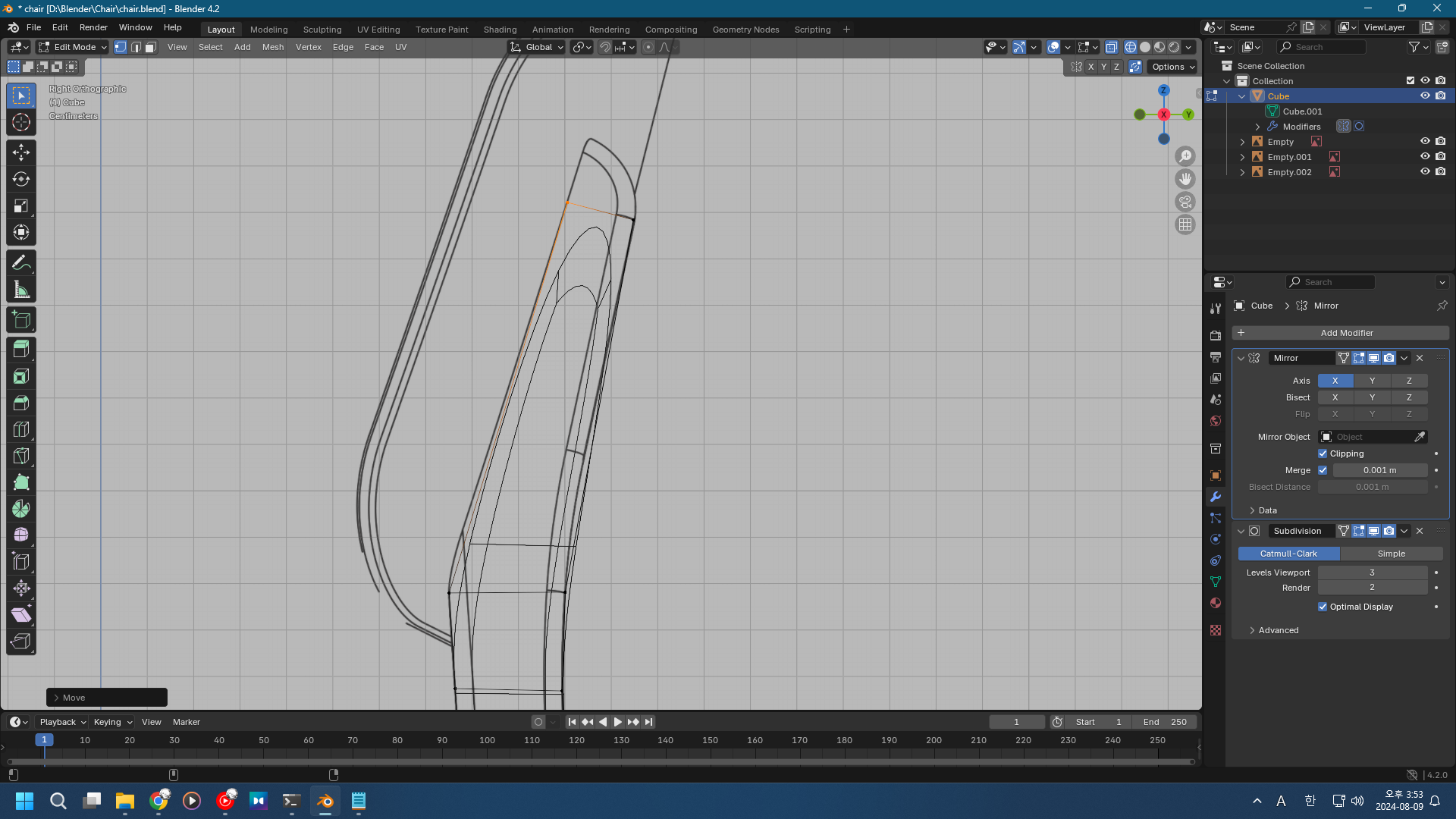This screenshot has height=819, width=1456.
Task: Toggle the Collection exclude checkbox
Action: 1410,81
